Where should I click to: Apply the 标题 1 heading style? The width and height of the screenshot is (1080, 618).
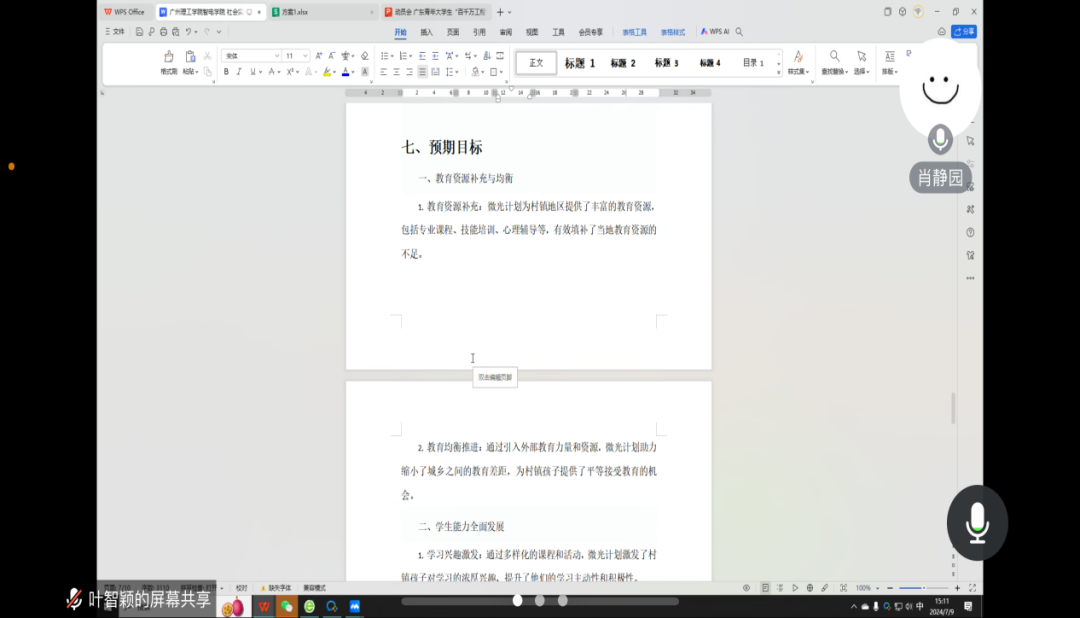(580, 63)
